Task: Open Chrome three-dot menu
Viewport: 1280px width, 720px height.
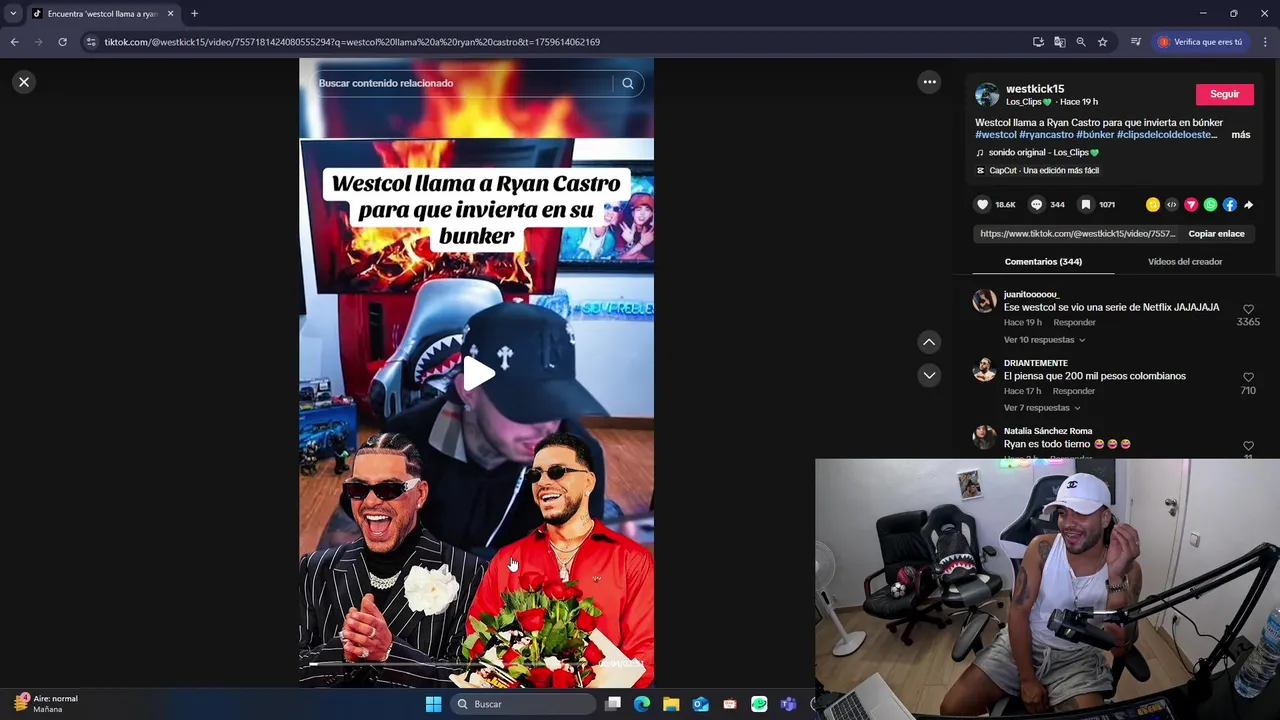Action: point(1265,42)
